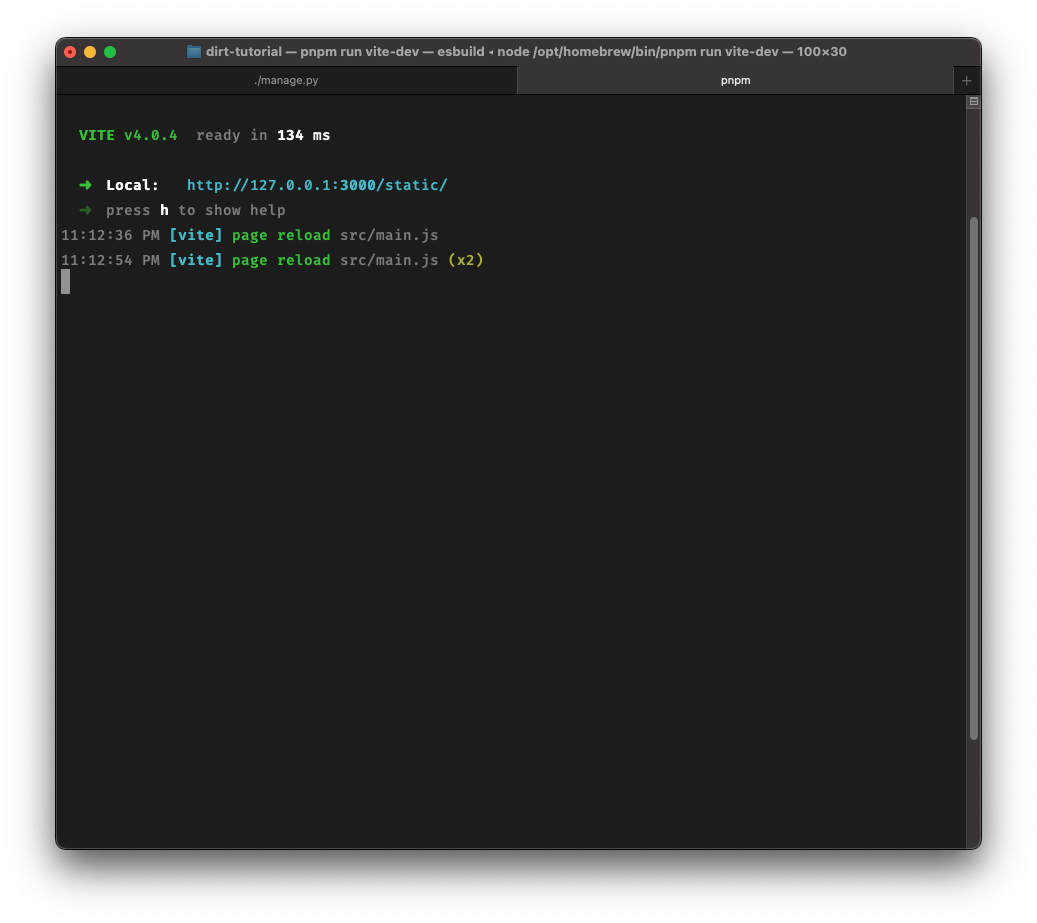Click the folder icon in title bar
The height and width of the screenshot is (923, 1037).
pos(194,52)
